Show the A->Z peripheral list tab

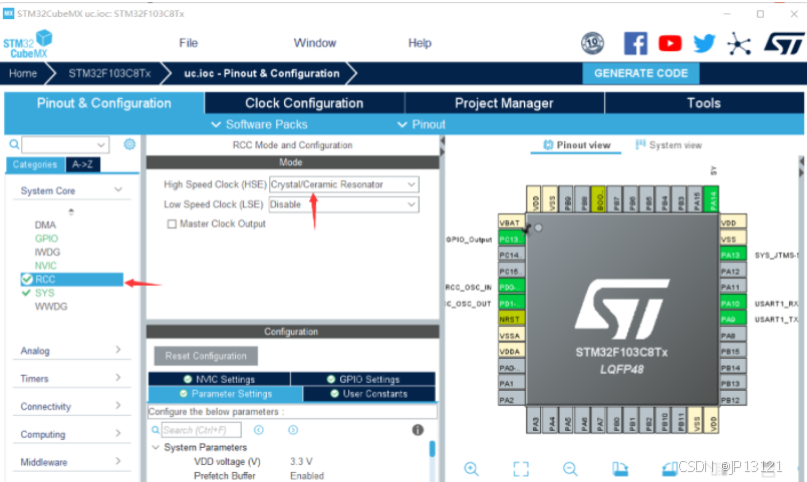(x=82, y=165)
